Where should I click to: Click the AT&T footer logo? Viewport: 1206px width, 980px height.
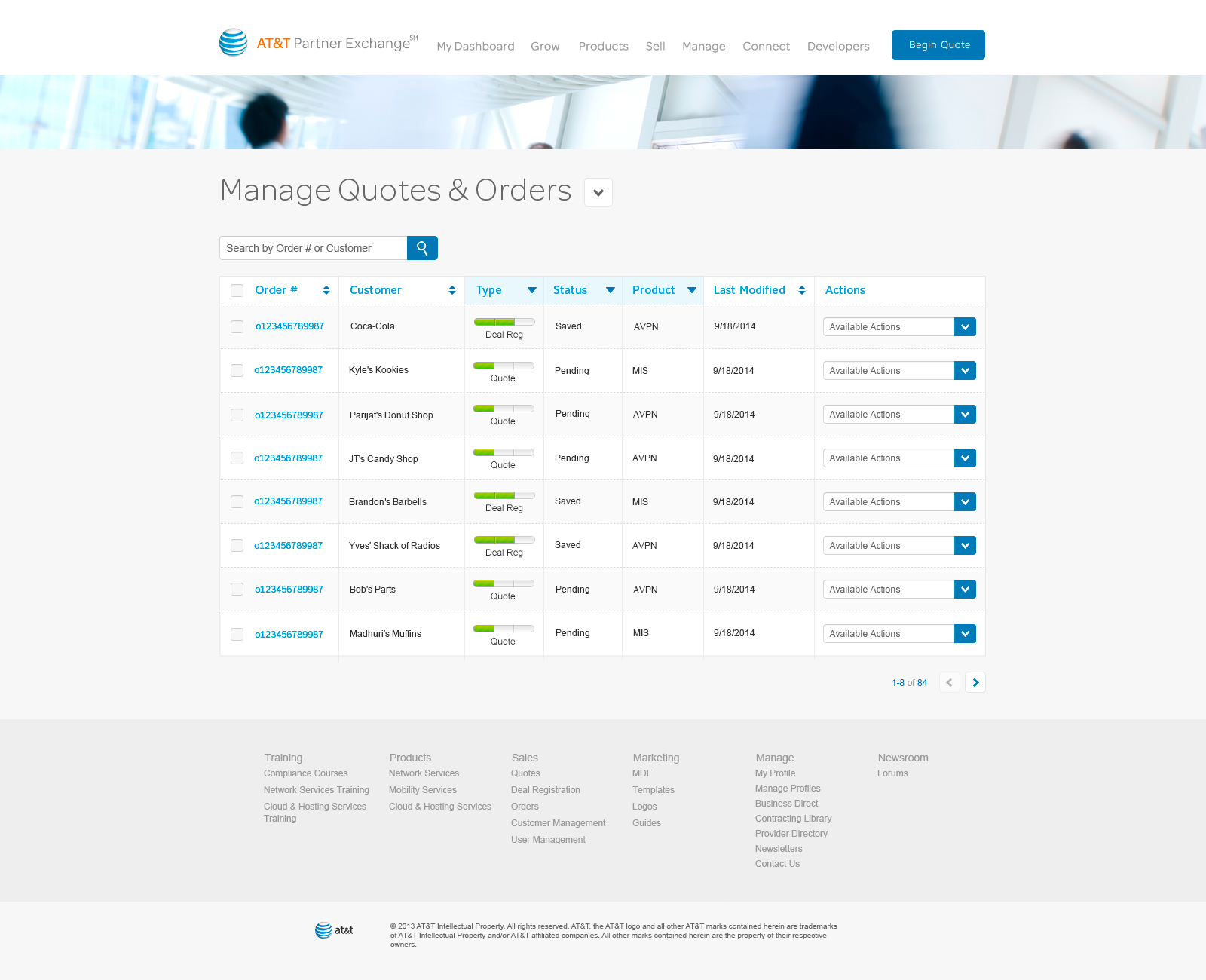334,930
